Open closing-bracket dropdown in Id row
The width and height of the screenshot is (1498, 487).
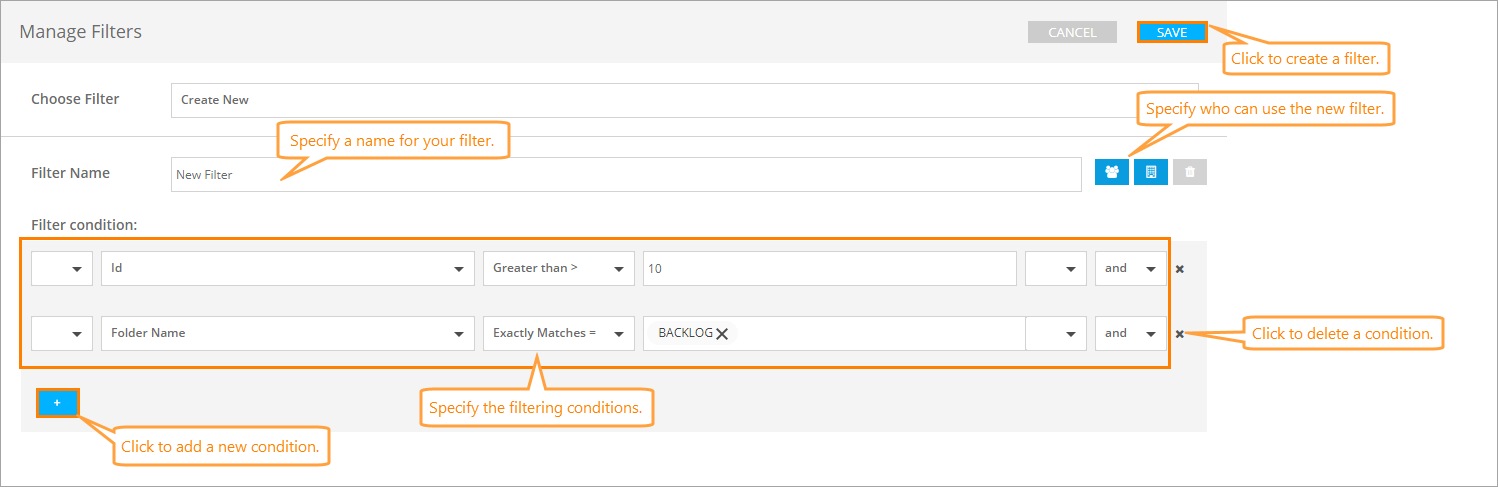tap(1056, 268)
